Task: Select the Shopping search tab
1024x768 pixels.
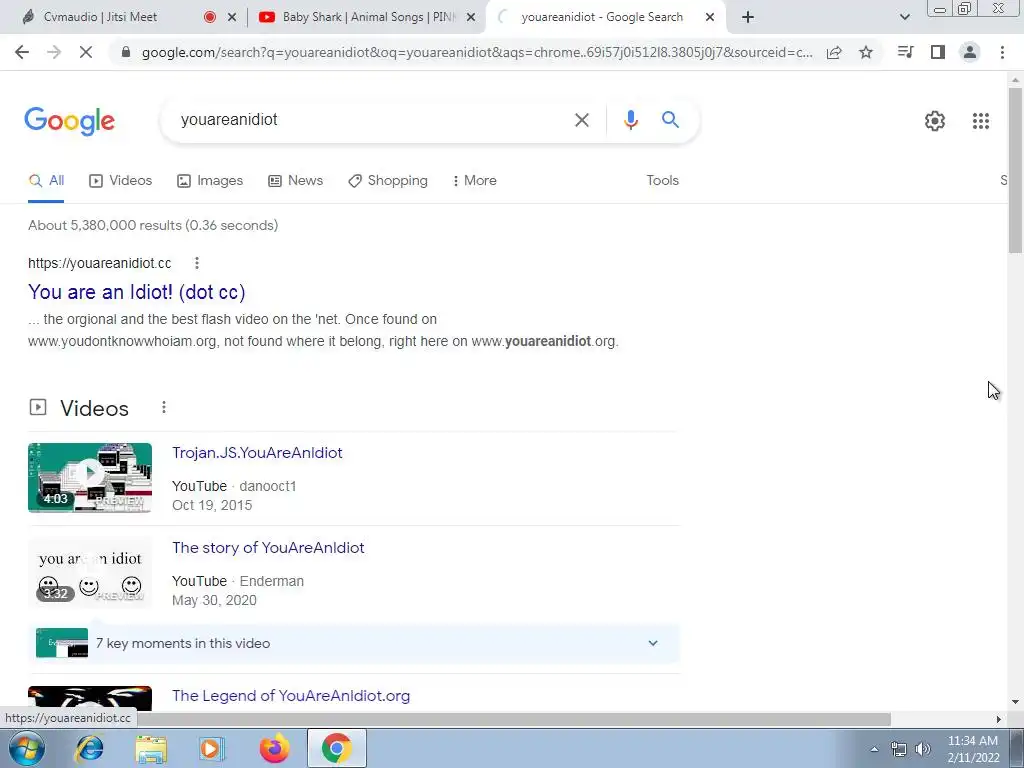Action: tap(388, 181)
